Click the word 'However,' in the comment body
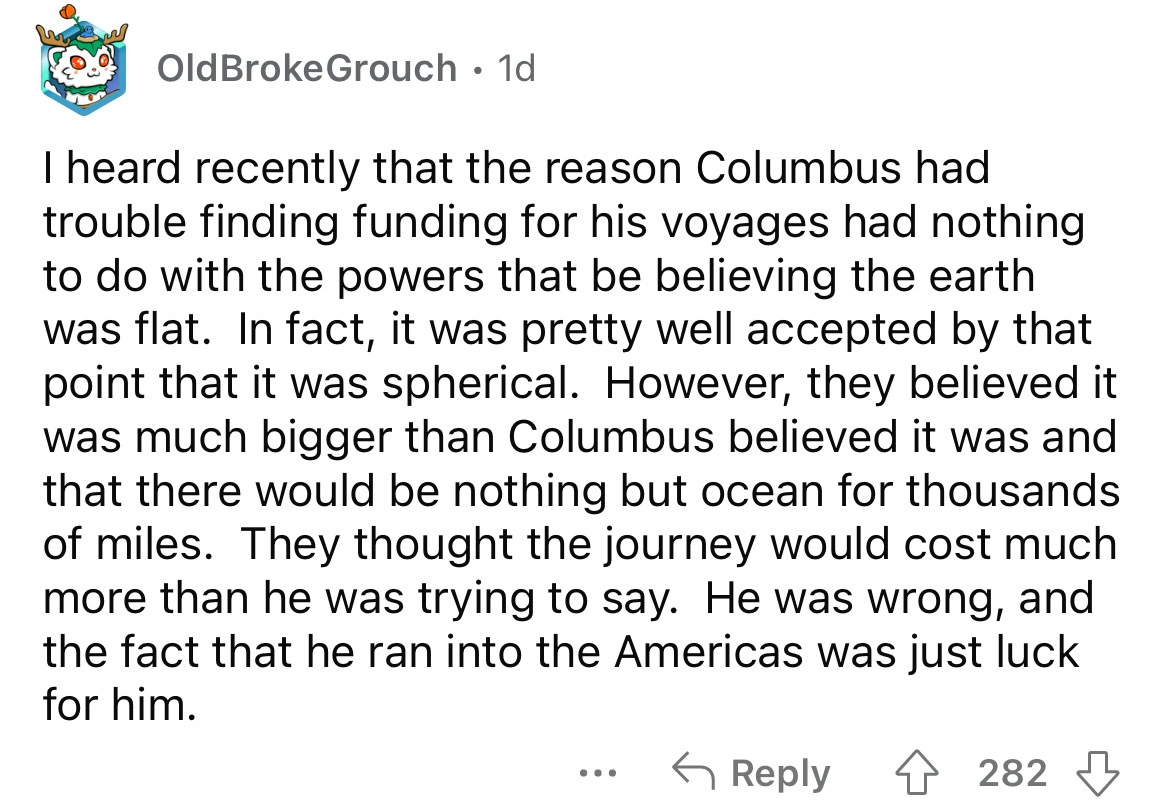 tap(698, 384)
